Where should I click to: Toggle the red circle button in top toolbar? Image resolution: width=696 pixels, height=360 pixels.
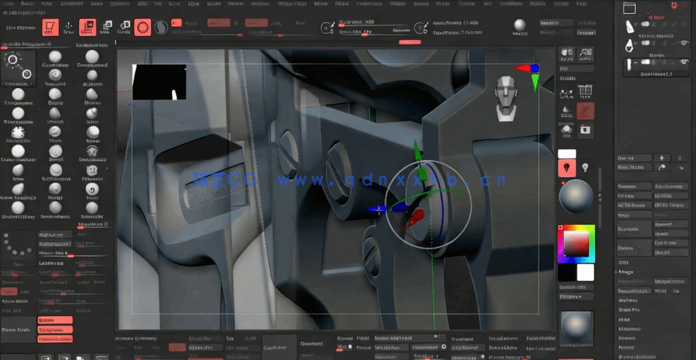[142, 28]
